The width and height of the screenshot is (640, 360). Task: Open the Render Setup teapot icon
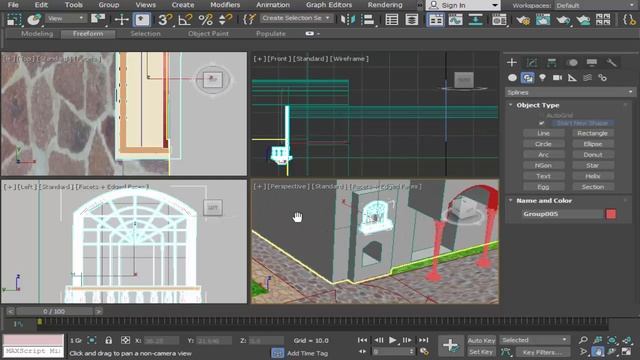(x=523, y=19)
